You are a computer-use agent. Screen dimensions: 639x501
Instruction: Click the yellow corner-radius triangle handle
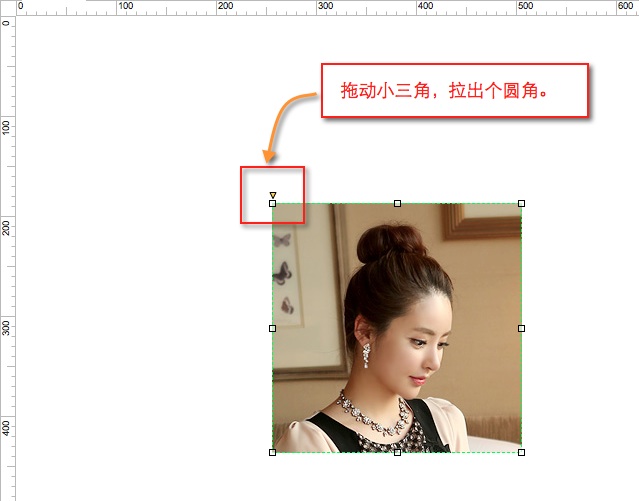tap(273, 195)
